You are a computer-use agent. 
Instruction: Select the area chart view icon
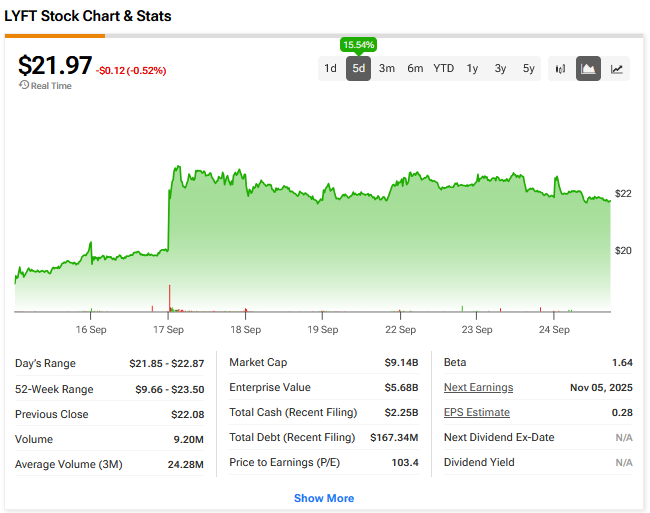(x=588, y=69)
